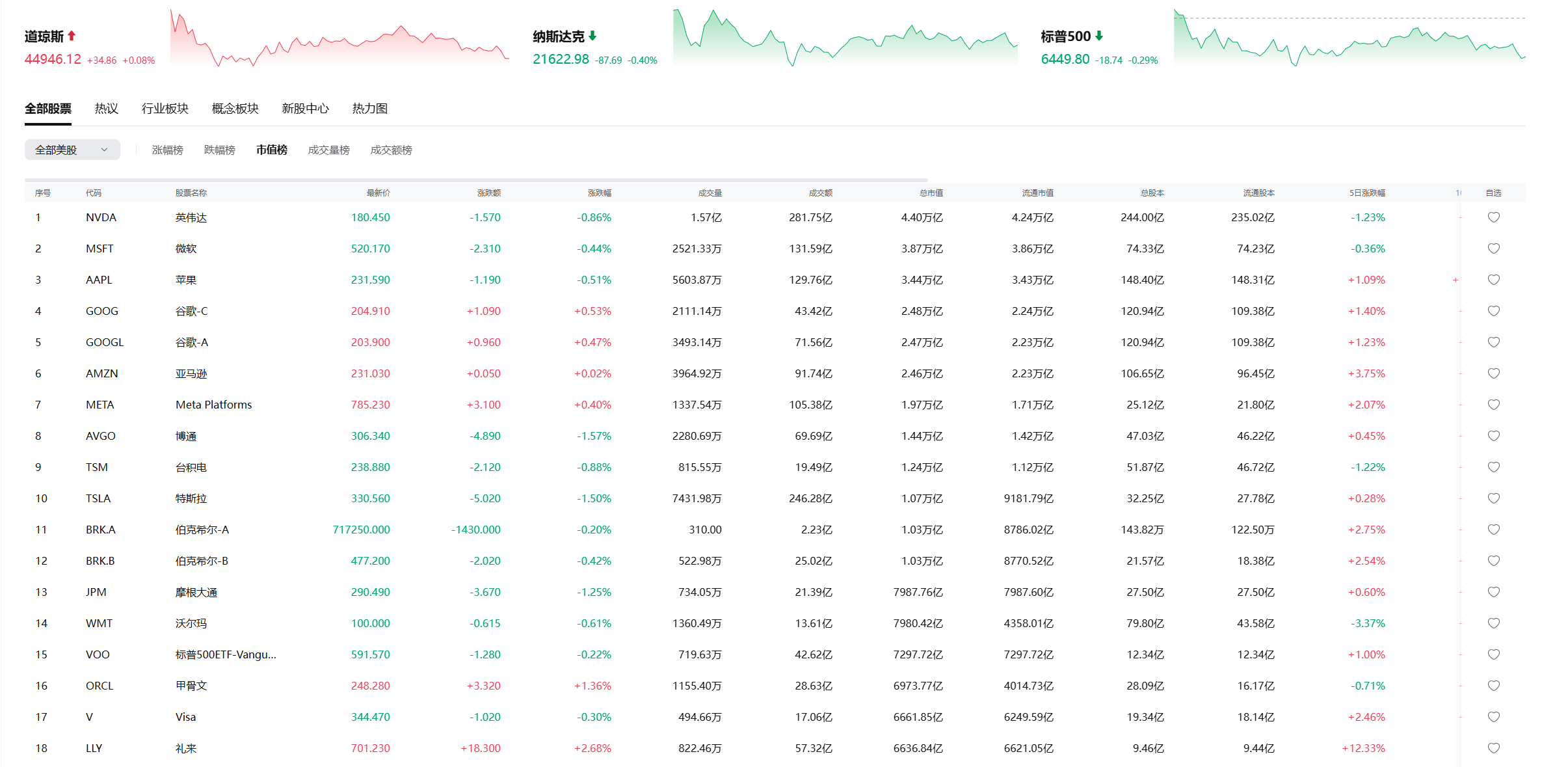The height and width of the screenshot is (767, 1568).
Task: Add NVDA to watchlist via heart icon
Action: [1493, 217]
